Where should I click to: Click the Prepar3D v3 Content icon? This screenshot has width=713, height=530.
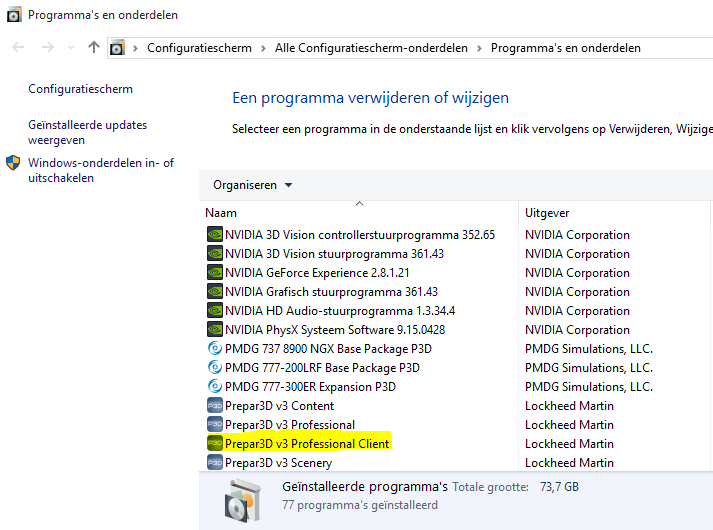point(215,405)
